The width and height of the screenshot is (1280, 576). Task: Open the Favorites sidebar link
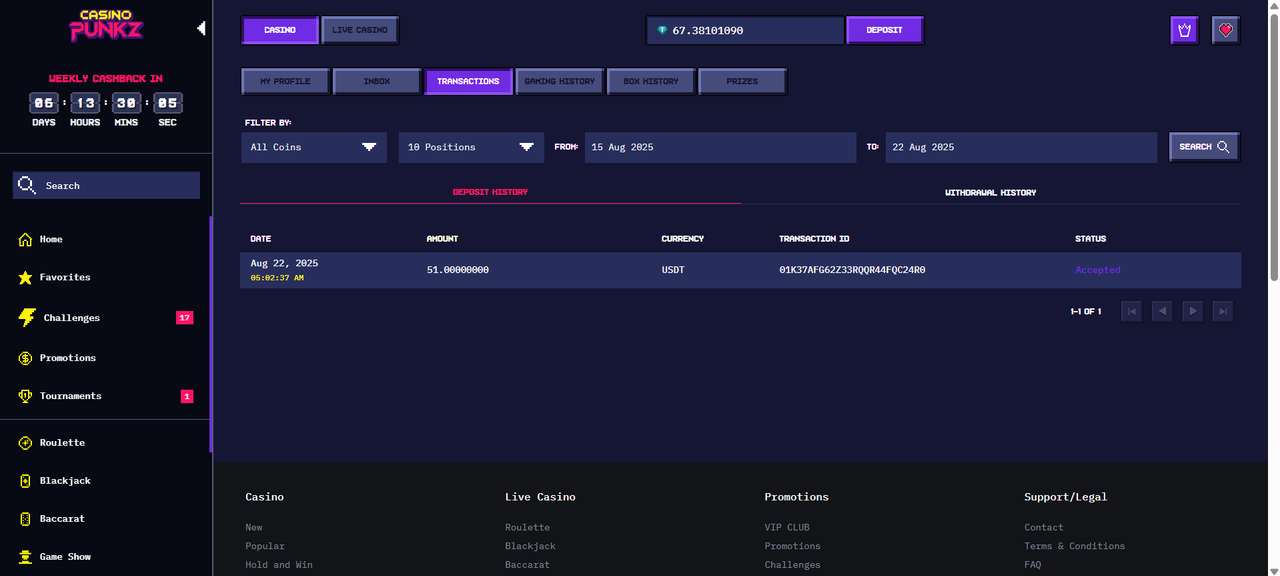coord(65,277)
